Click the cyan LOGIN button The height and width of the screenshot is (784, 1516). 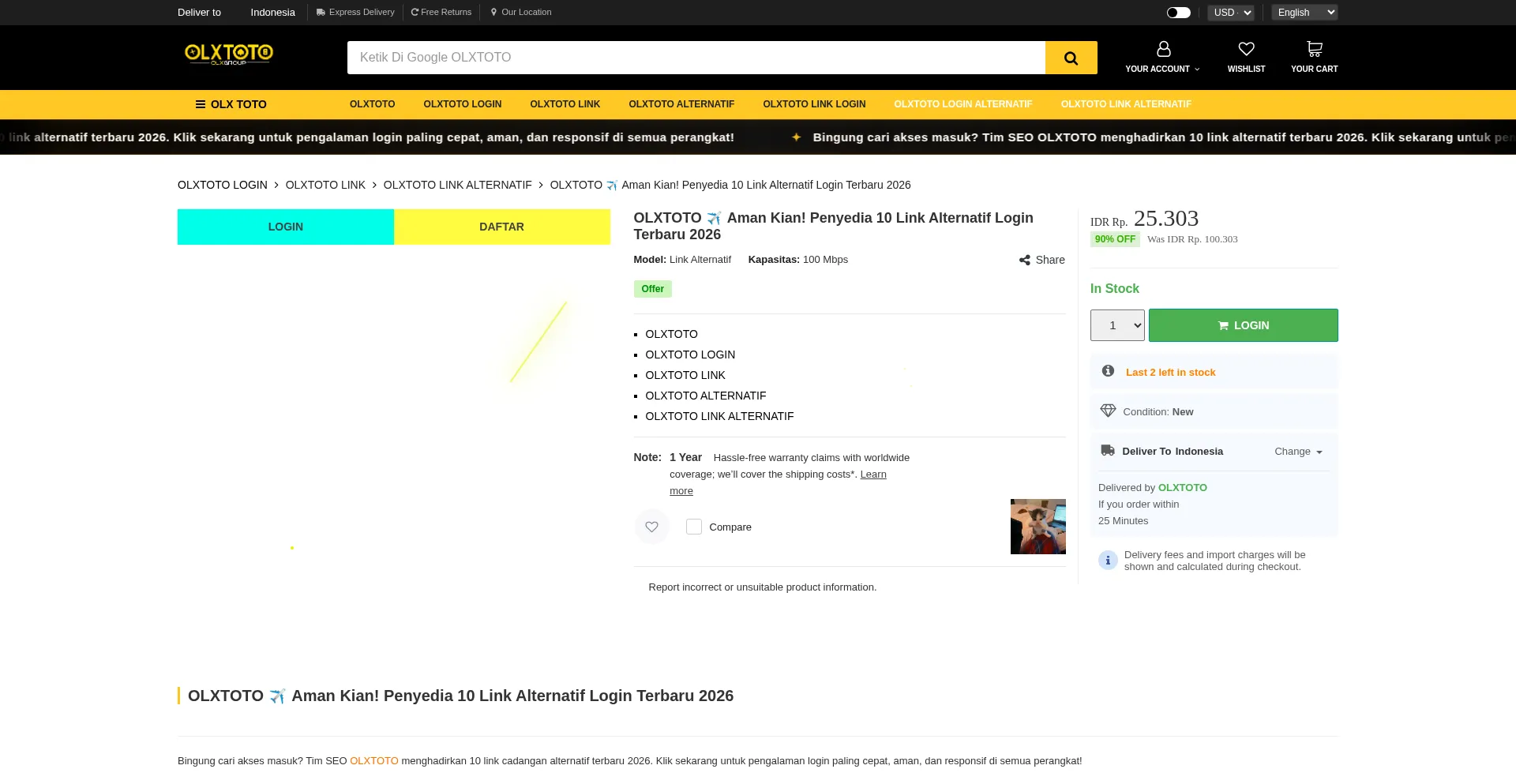[286, 227]
